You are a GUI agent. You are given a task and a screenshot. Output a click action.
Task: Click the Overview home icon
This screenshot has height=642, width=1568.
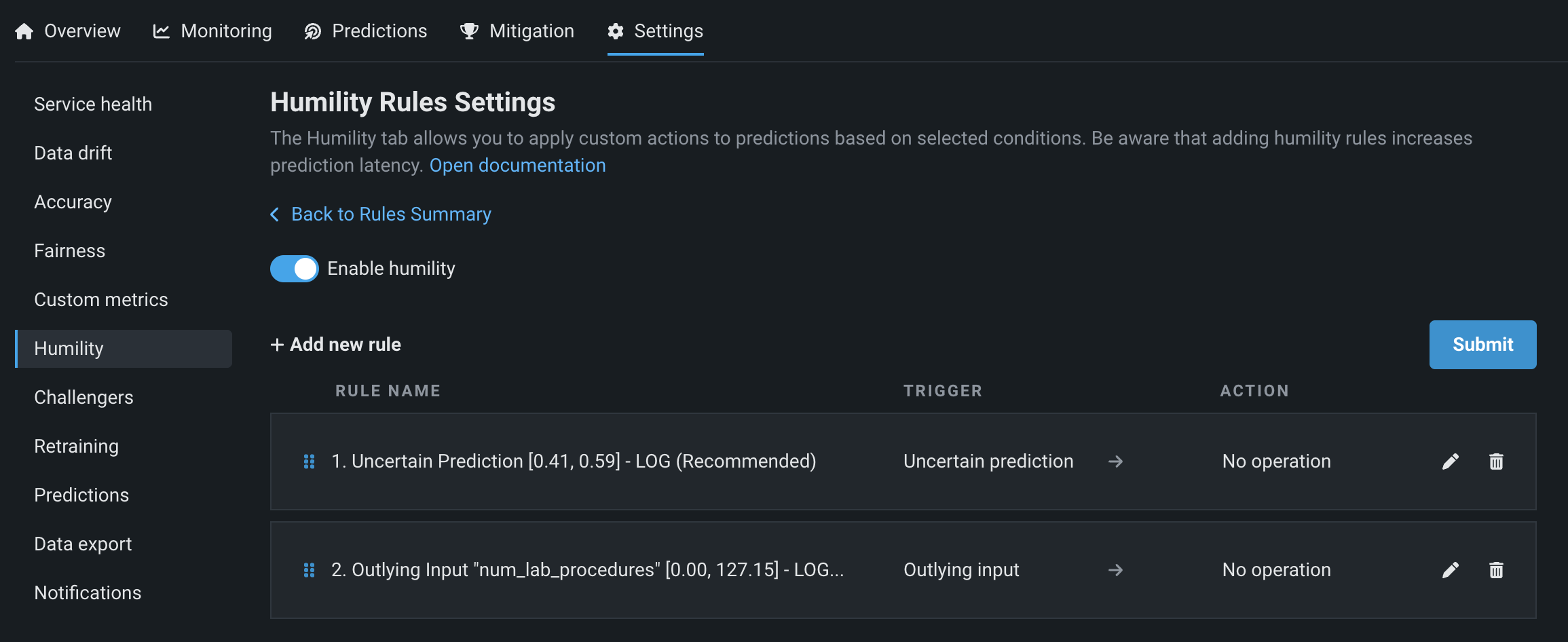(24, 31)
